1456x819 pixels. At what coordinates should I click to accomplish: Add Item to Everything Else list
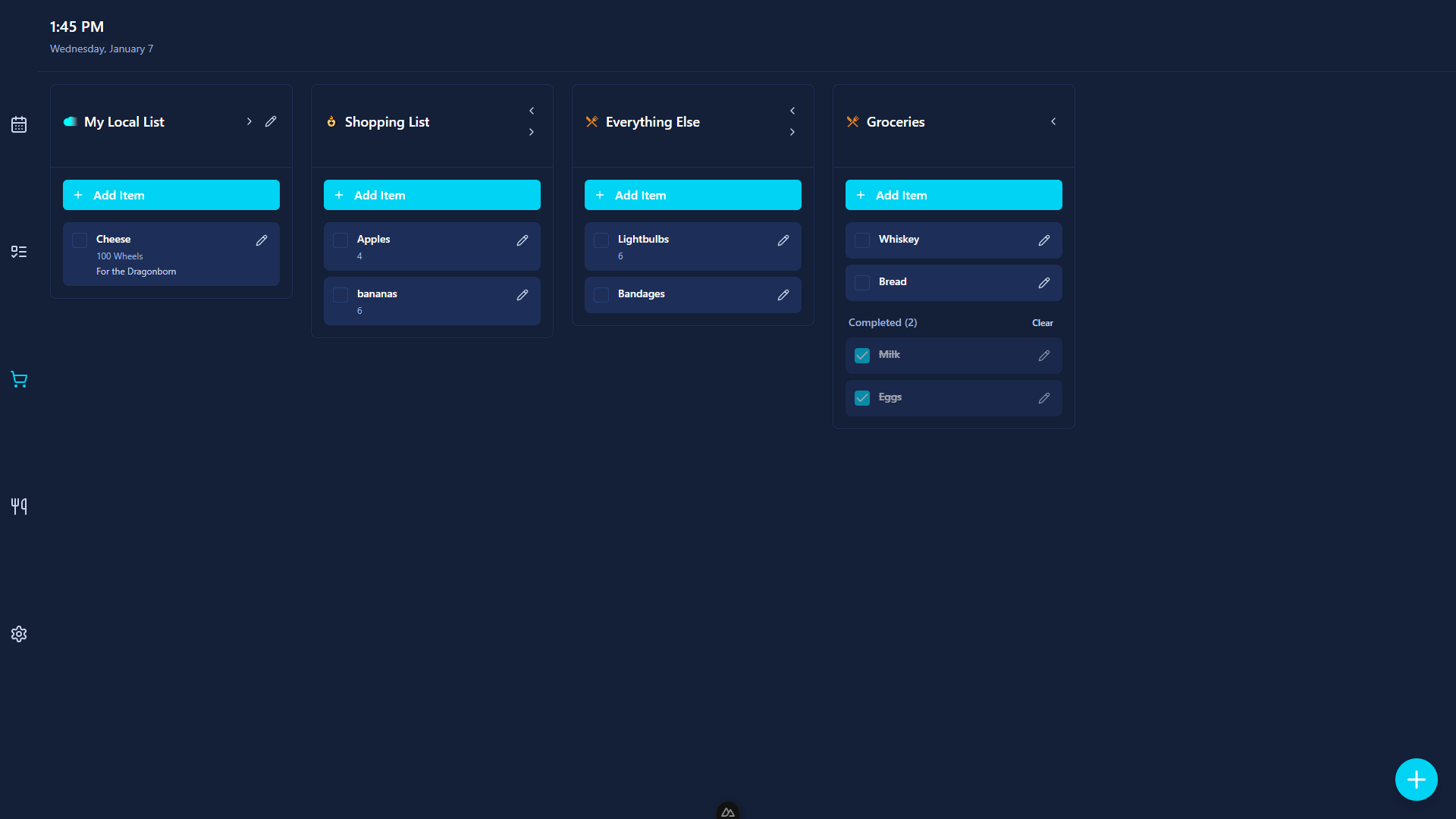(692, 195)
